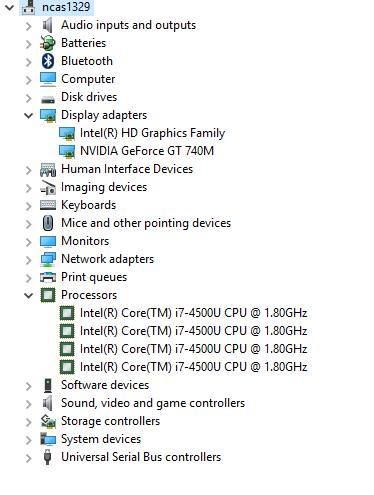374x495 pixels.
Task: Select the Audio inputs and outputs speaker icon
Action: (x=48, y=25)
